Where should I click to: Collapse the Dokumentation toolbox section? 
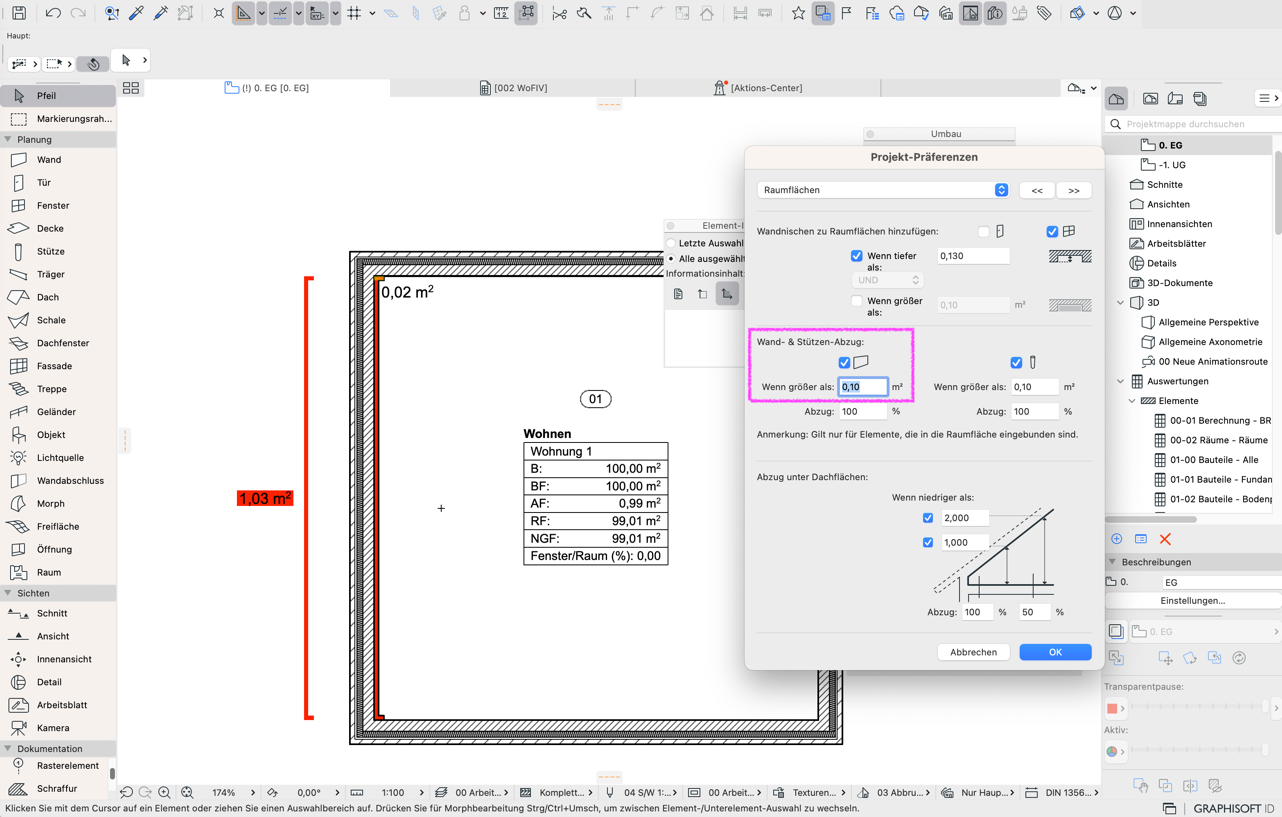click(x=8, y=748)
